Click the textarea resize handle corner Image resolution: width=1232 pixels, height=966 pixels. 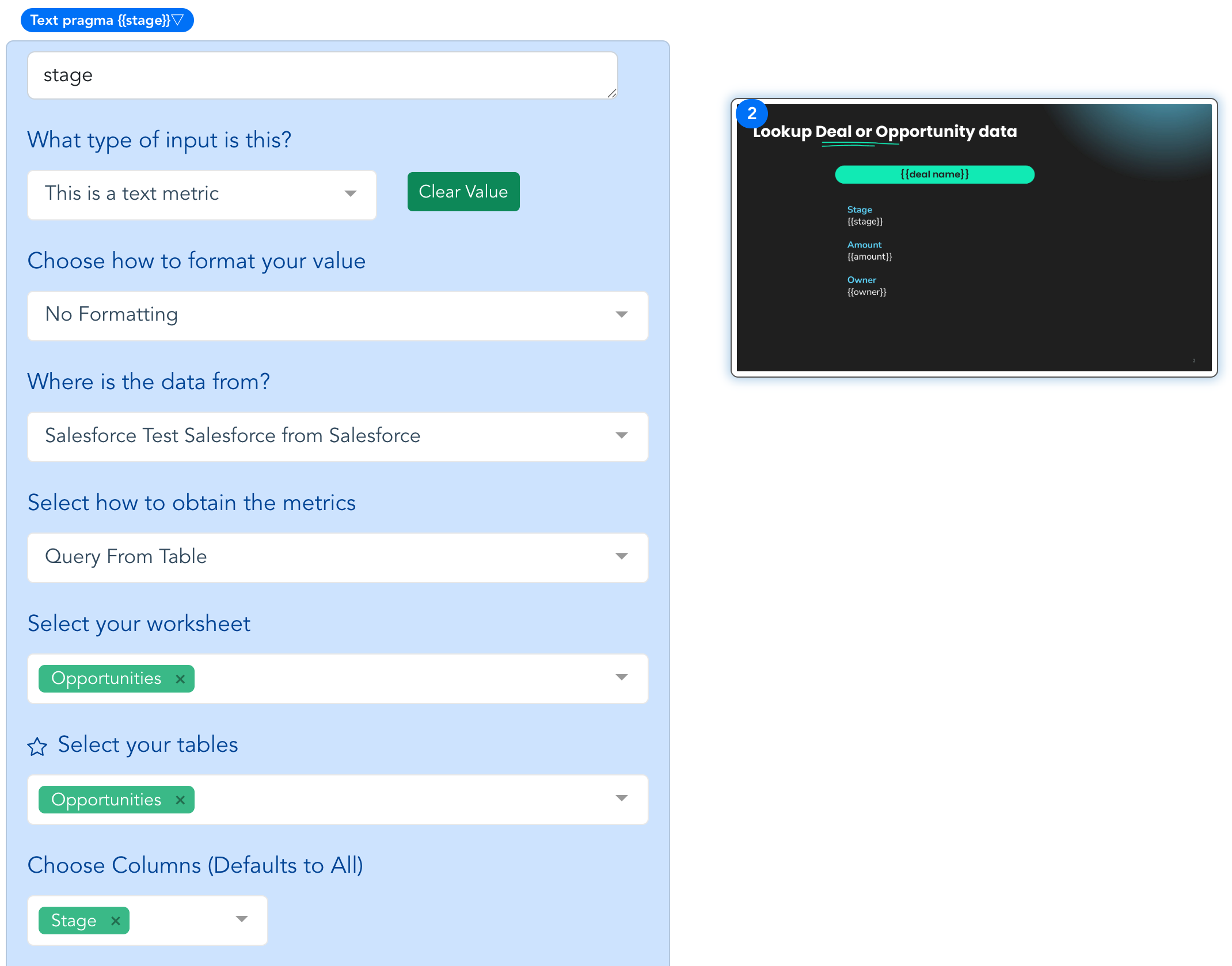coord(612,93)
